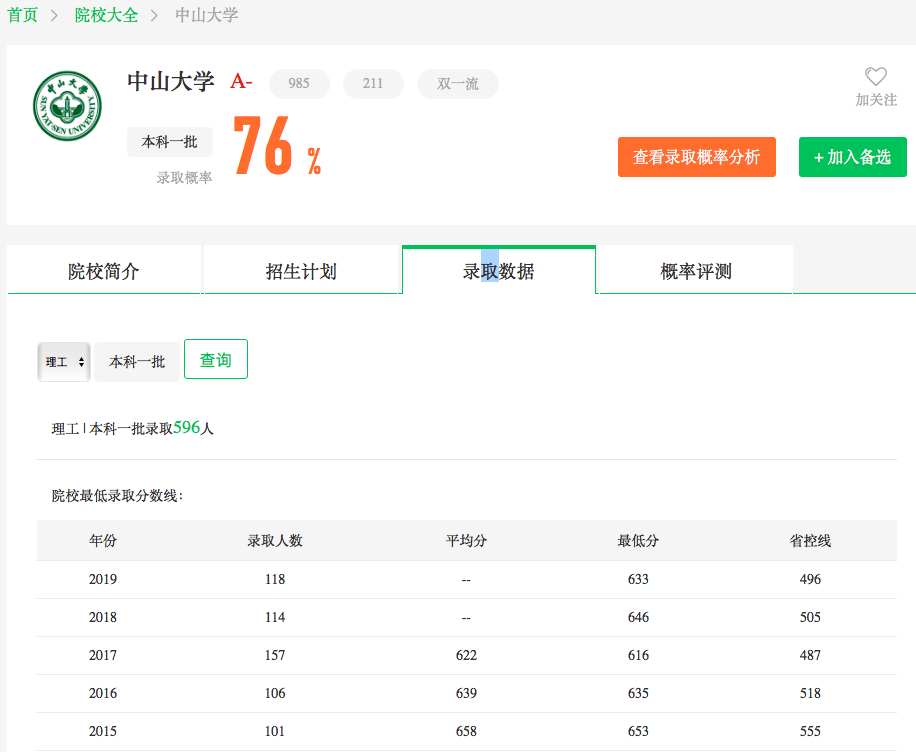916x752 pixels.
Task: Click the 76% admission probability value
Action: point(277,146)
